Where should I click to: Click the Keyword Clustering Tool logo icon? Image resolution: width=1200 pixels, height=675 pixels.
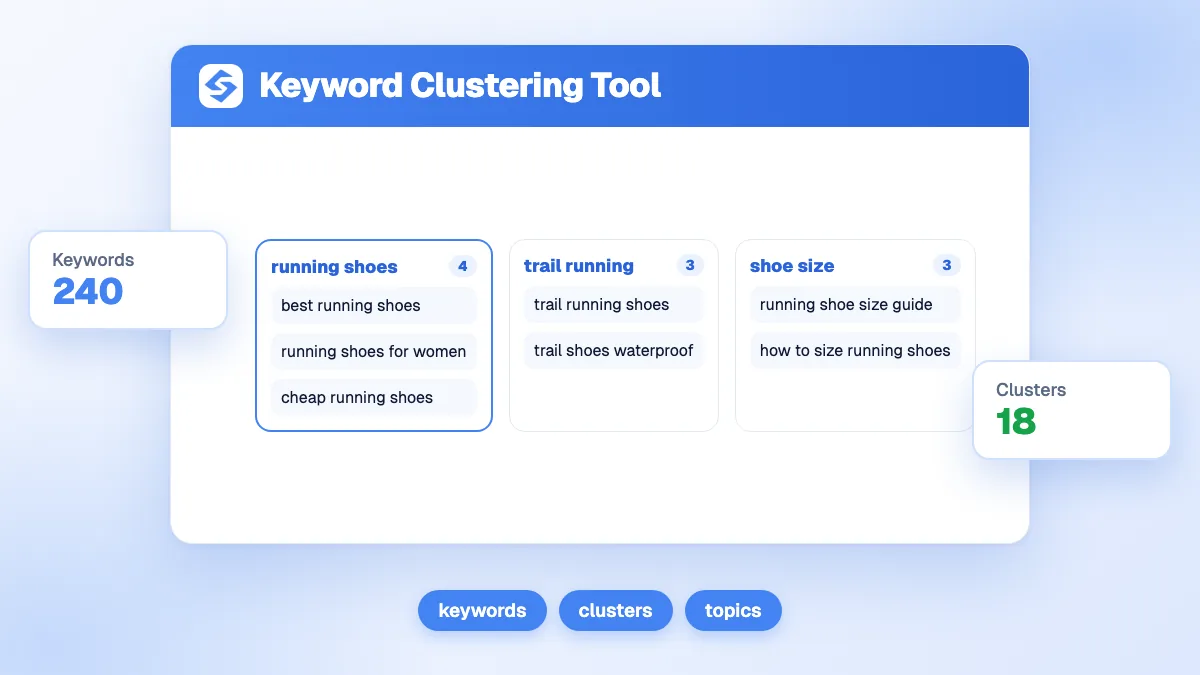pyautogui.click(x=221, y=86)
